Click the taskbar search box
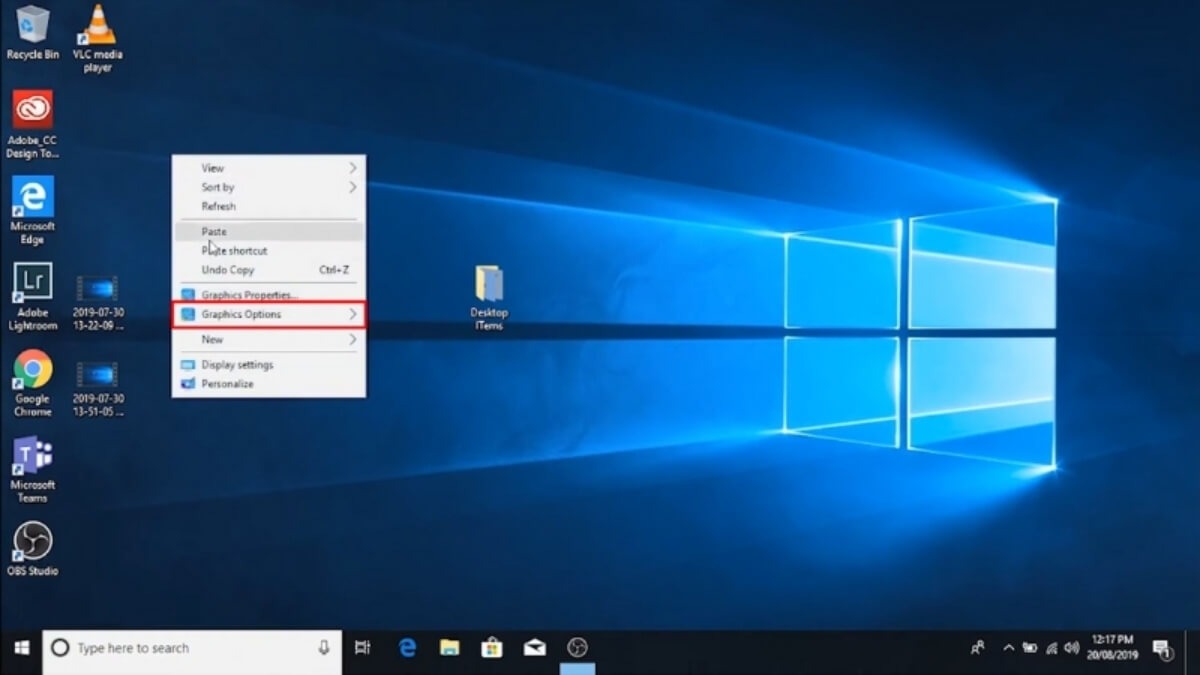Viewport: 1200px width, 675px height. point(192,648)
